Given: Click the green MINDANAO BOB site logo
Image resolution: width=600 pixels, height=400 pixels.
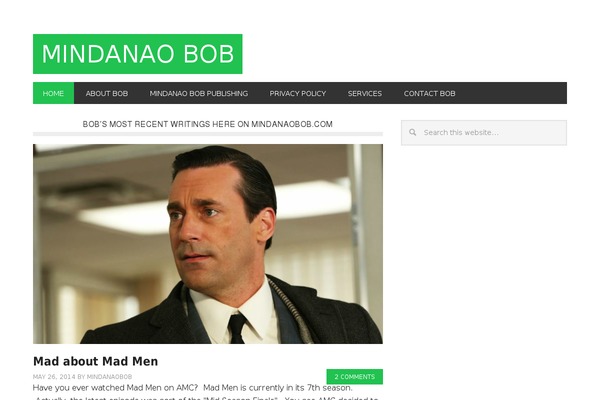Looking at the screenshot, I should pyautogui.click(x=137, y=54).
